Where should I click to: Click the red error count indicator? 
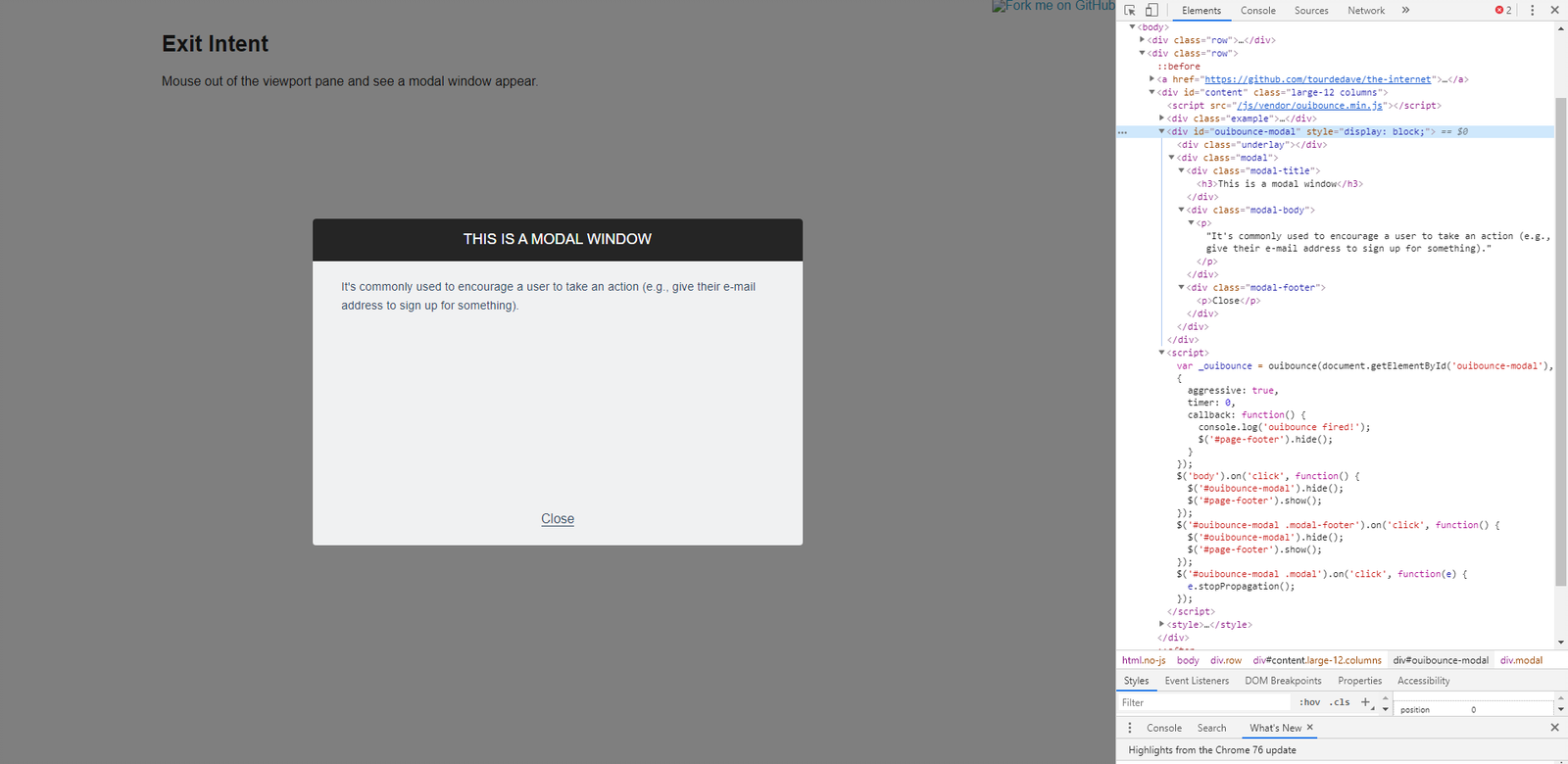(x=1502, y=10)
